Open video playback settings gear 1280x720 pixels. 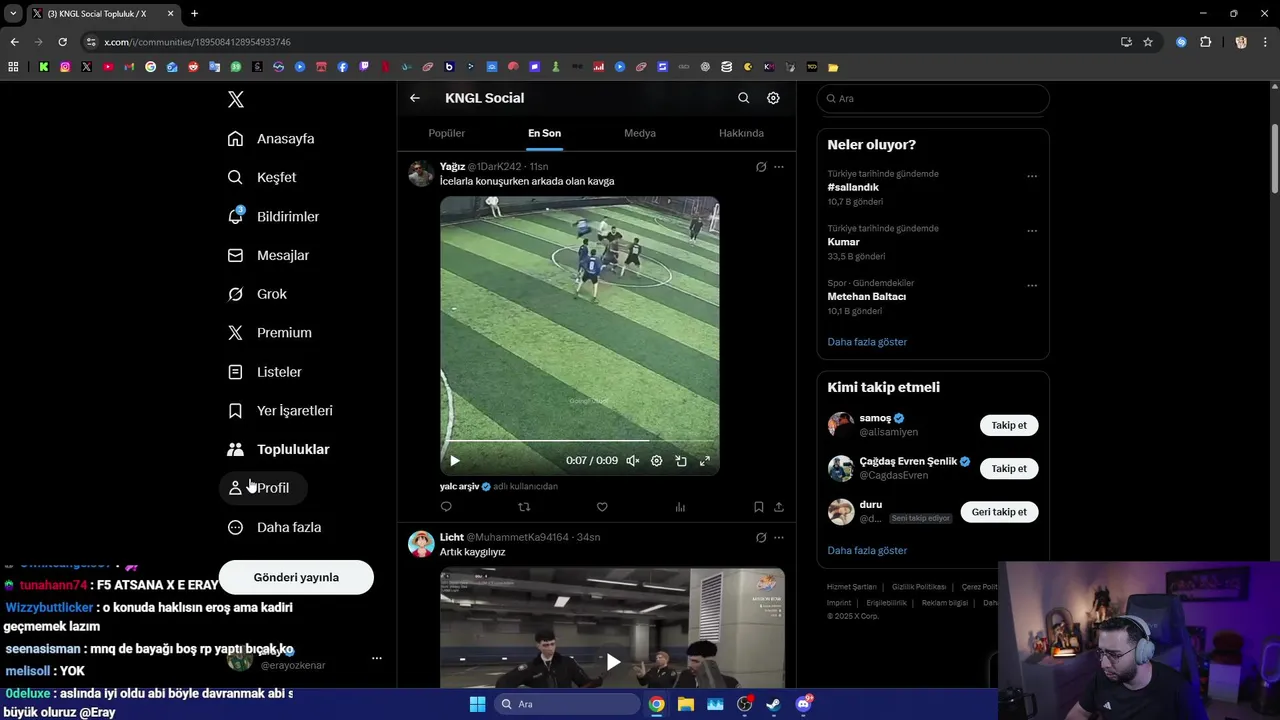[x=656, y=461]
